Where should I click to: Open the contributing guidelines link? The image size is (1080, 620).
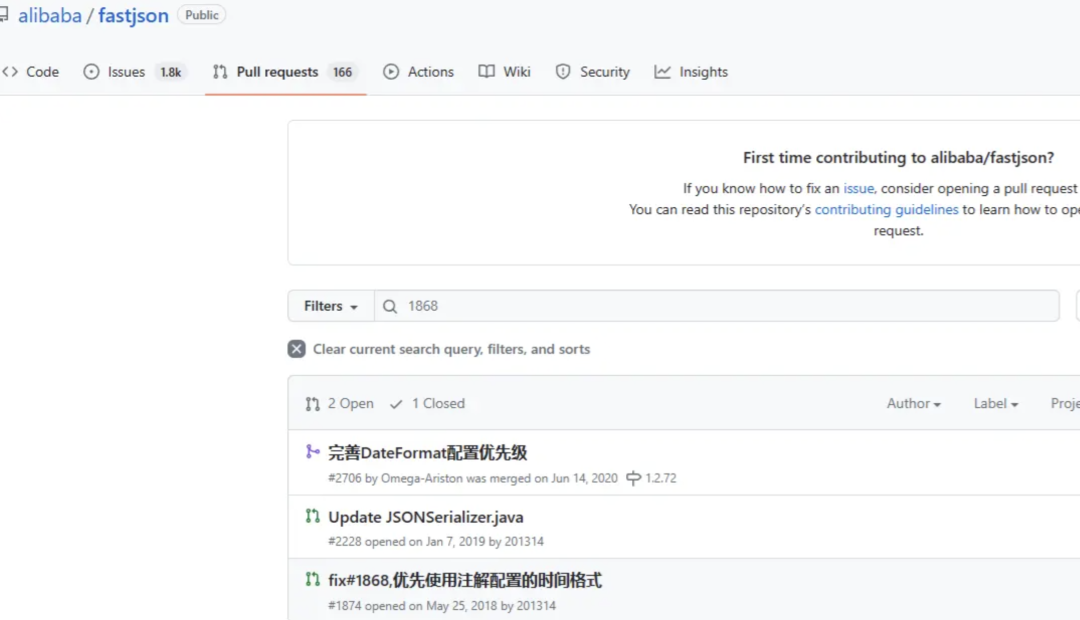point(886,210)
